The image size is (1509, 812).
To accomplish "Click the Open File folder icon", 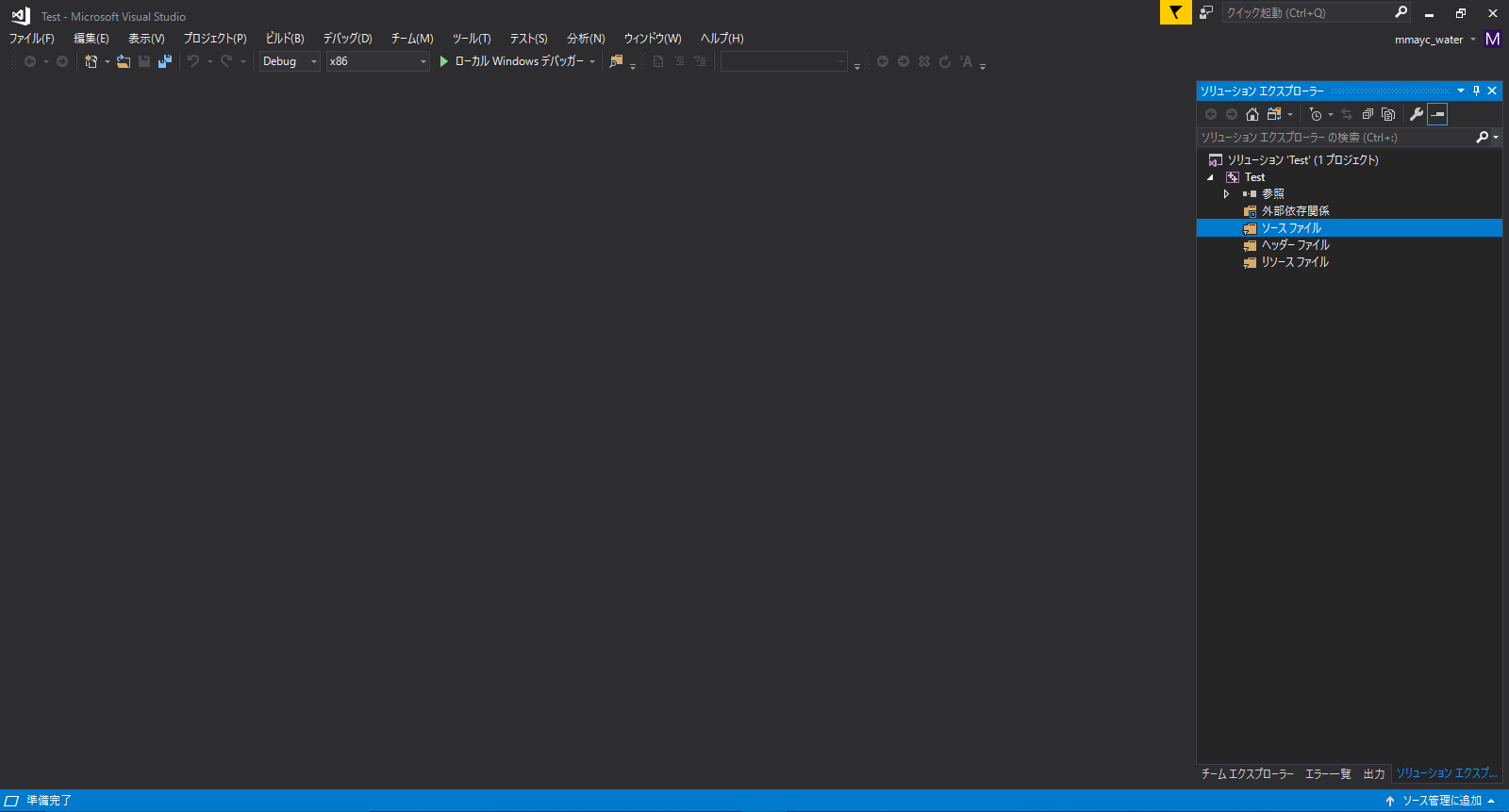I will (124, 61).
